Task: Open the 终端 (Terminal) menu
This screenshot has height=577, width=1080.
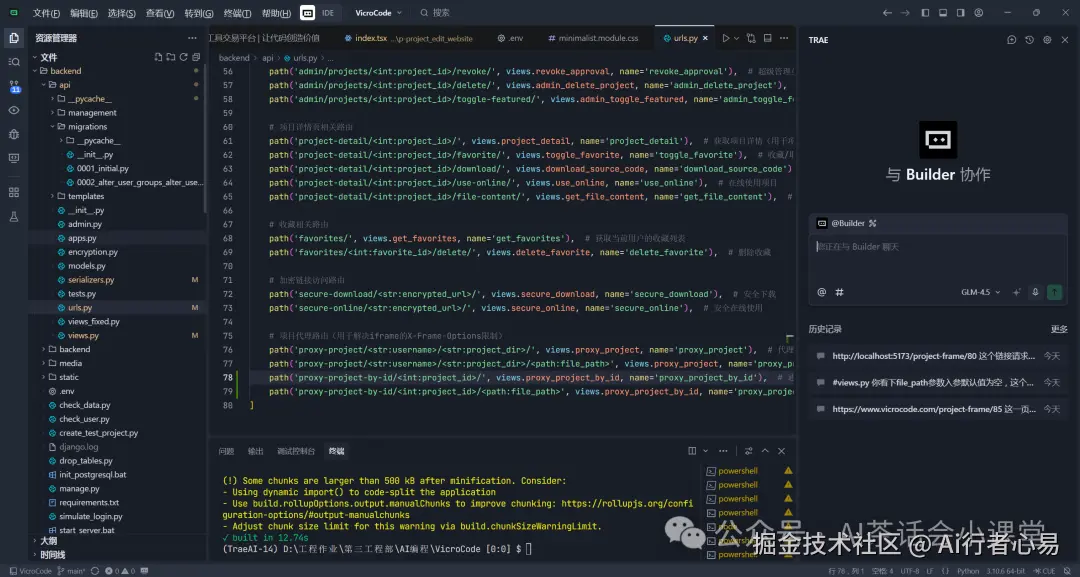Action: tap(237, 13)
